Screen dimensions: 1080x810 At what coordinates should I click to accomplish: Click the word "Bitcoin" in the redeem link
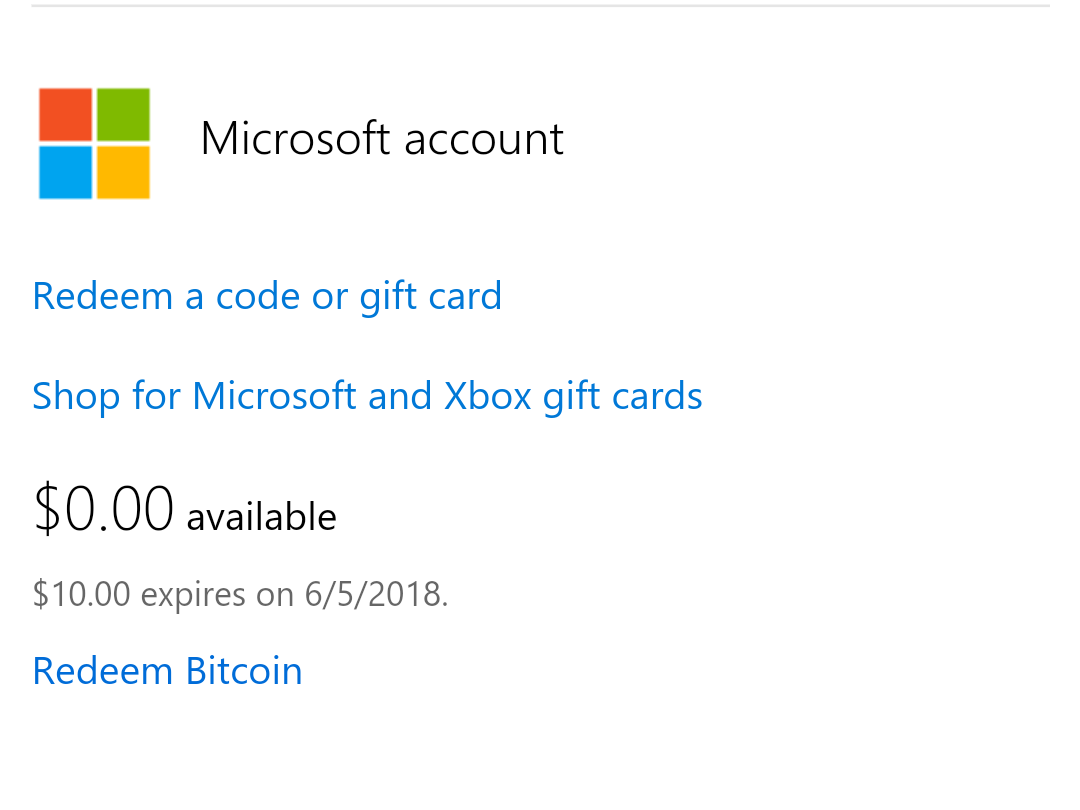244,671
